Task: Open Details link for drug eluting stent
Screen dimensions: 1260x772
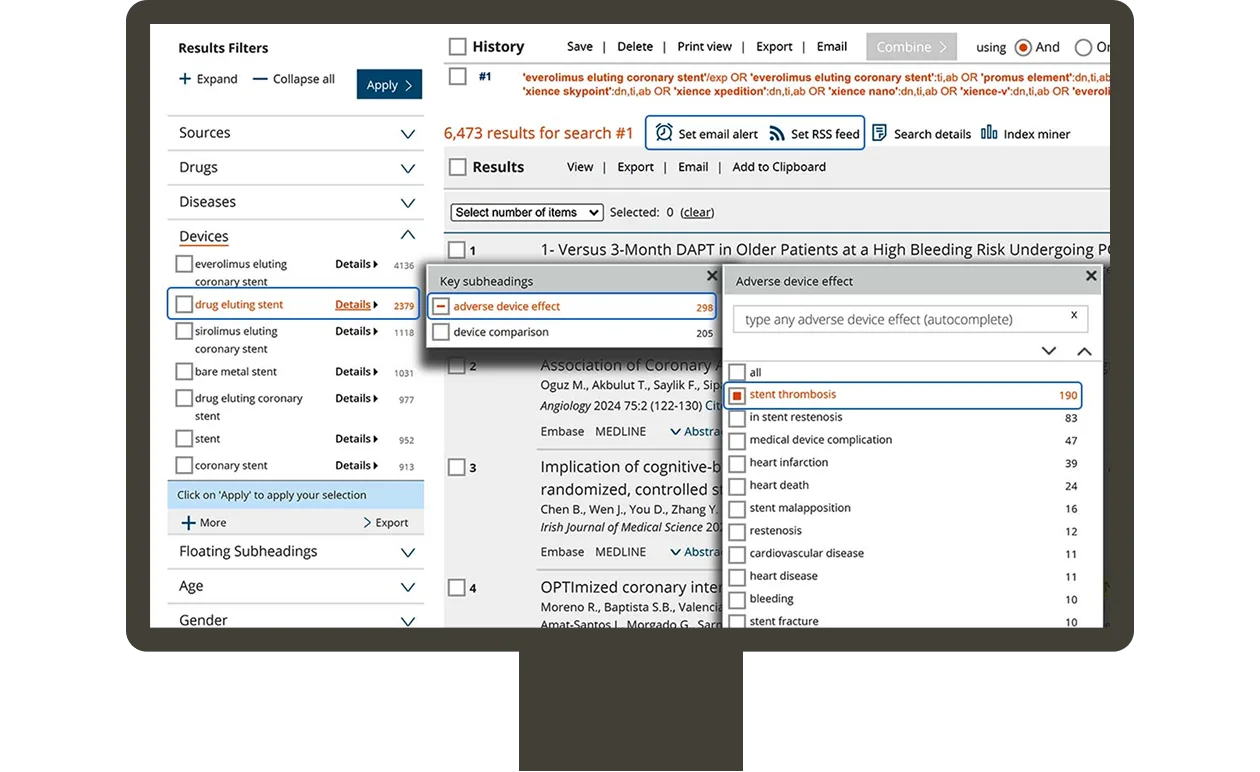Action: tap(353, 305)
